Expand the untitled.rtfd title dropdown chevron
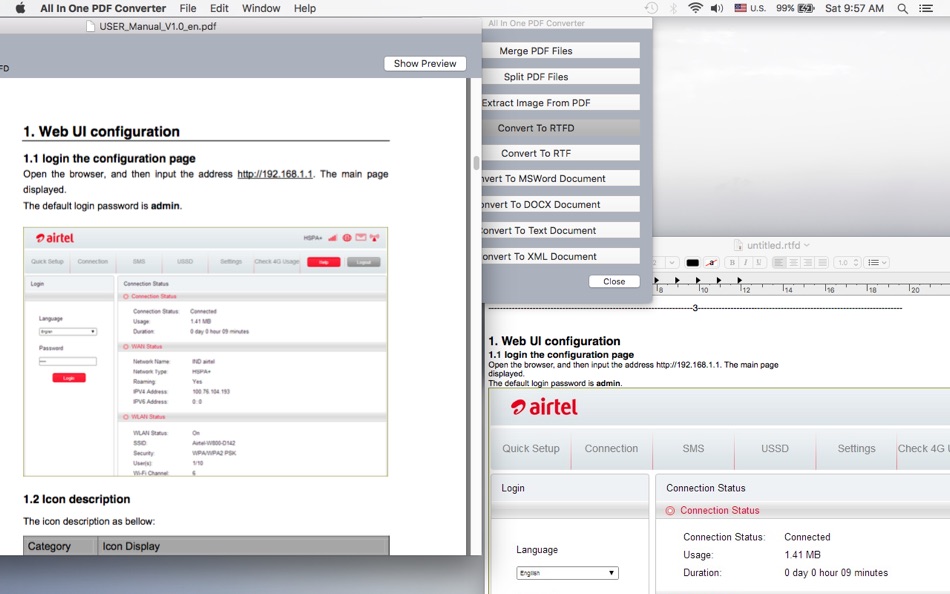 pyautogui.click(x=806, y=245)
